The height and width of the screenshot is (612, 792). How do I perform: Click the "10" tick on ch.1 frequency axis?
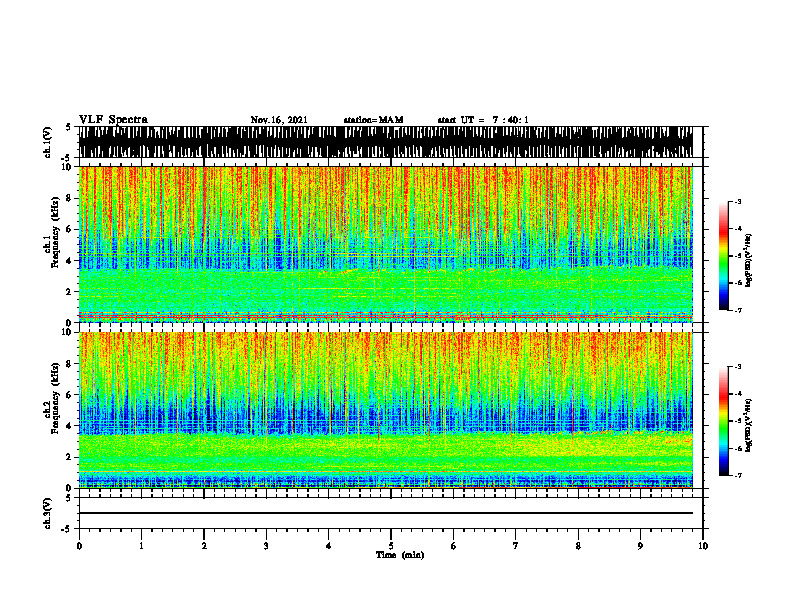[67, 167]
